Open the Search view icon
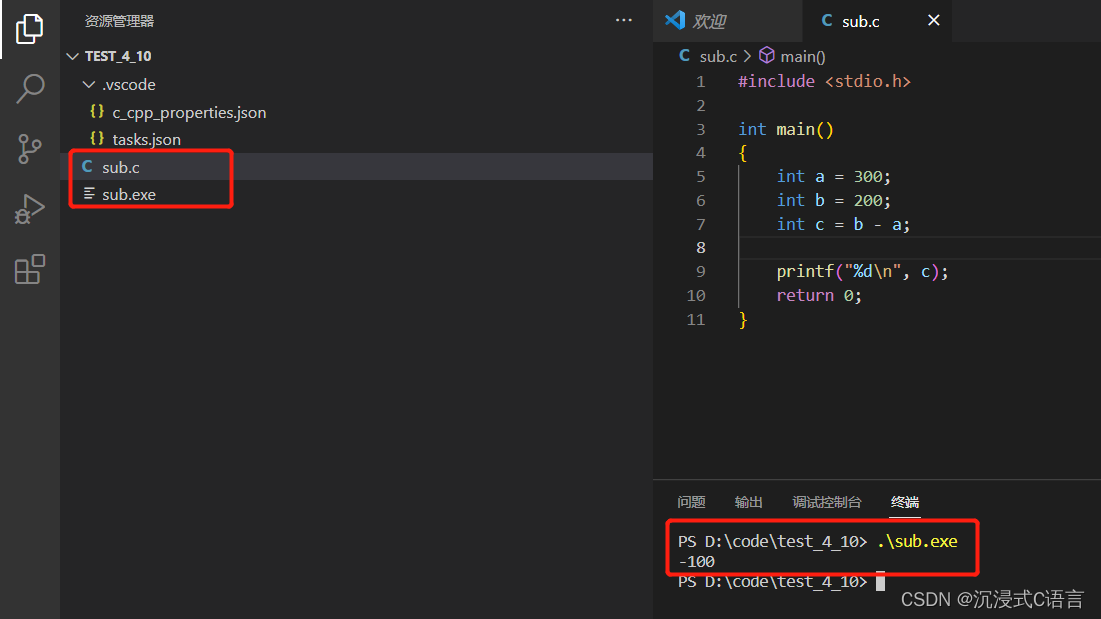The image size is (1101, 619). (29, 89)
